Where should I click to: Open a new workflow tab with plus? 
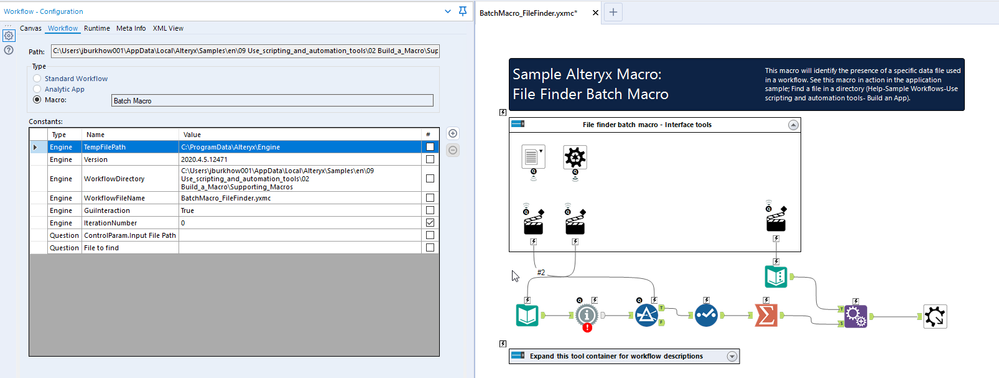pyautogui.click(x=613, y=12)
